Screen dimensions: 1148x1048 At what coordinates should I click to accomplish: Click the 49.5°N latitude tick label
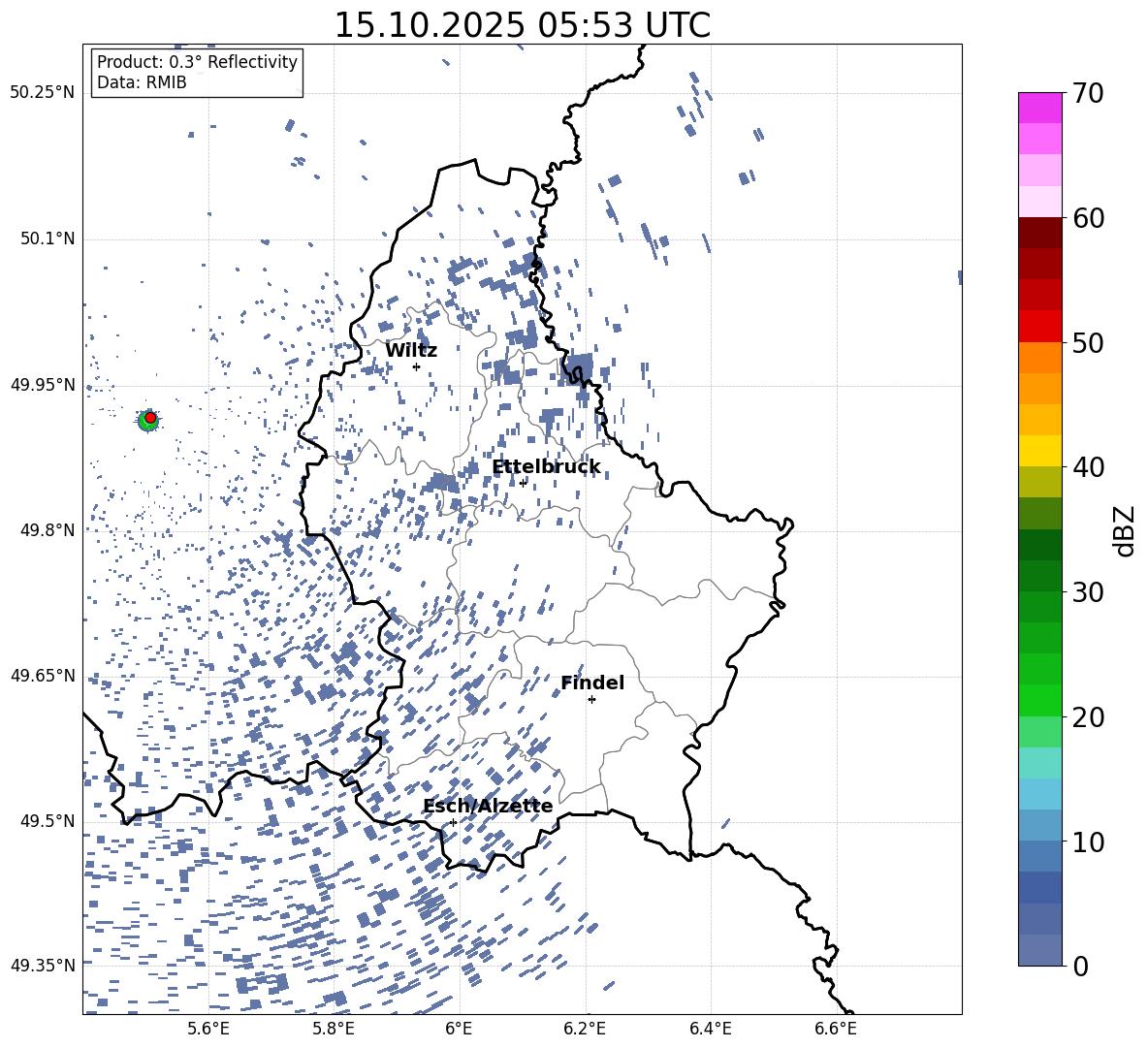pyautogui.click(x=48, y=821)
